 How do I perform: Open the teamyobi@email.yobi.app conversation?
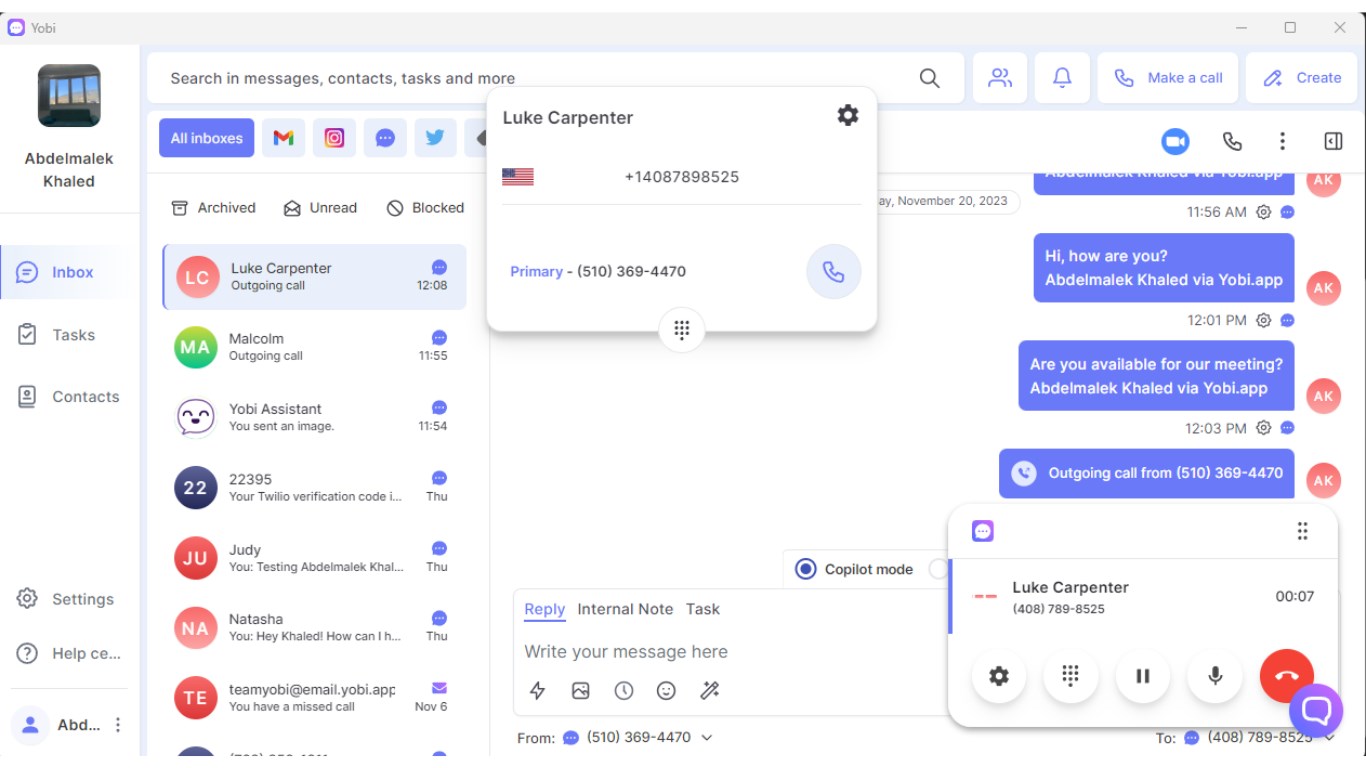click(x=314, y=698)
